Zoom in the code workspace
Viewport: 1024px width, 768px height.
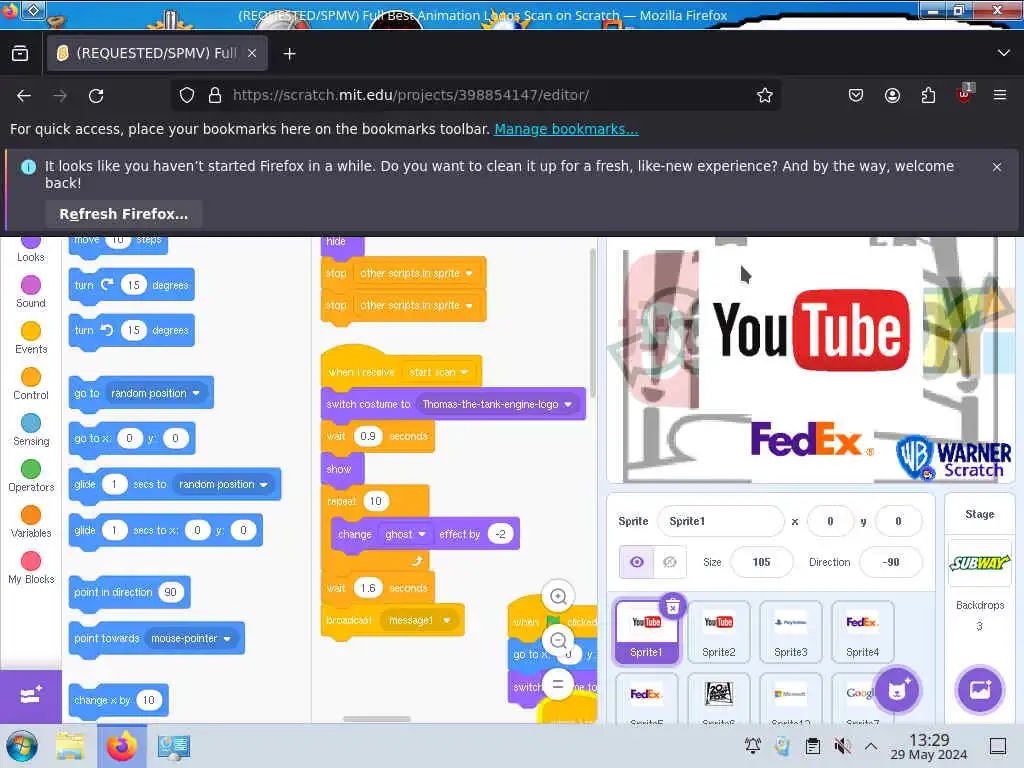tap(558, 596)
